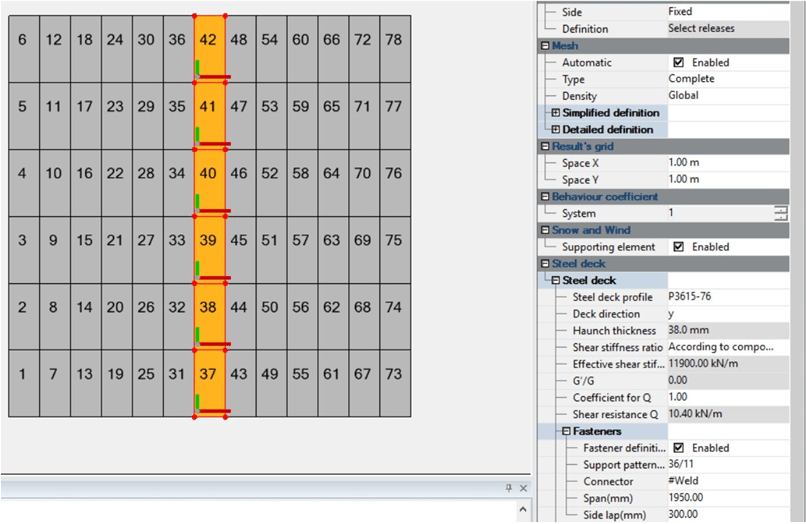The height and width of the screenshot is (524, 806).
Task: Collapse the Mesh section
Action: click(545, 46)
